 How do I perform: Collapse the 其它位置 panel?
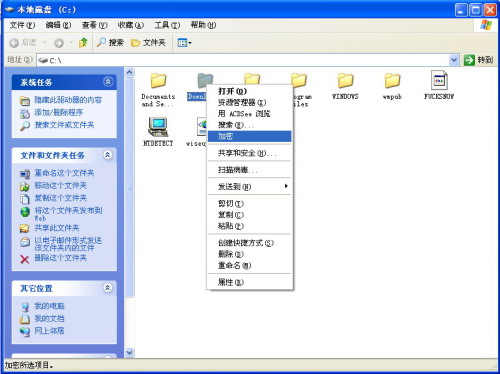tap(107, 288)
